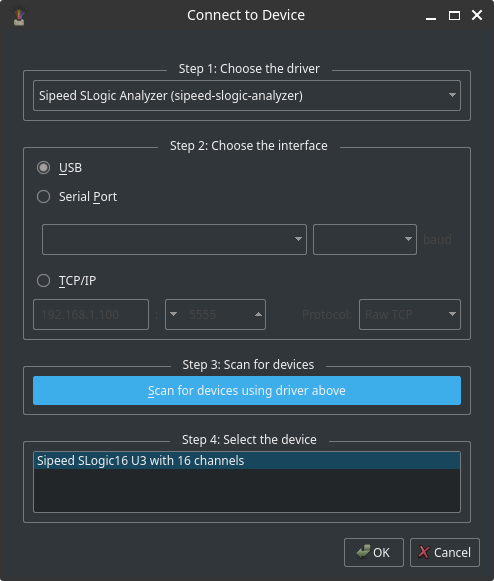Screen dimensions: 494x581
Task: Click the green arrow icon on OK
Action: click(363, 552)
